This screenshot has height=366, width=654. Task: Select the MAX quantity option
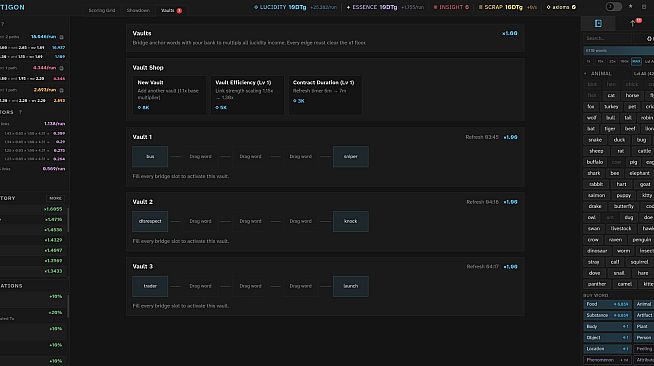click(x=636, y=61)
